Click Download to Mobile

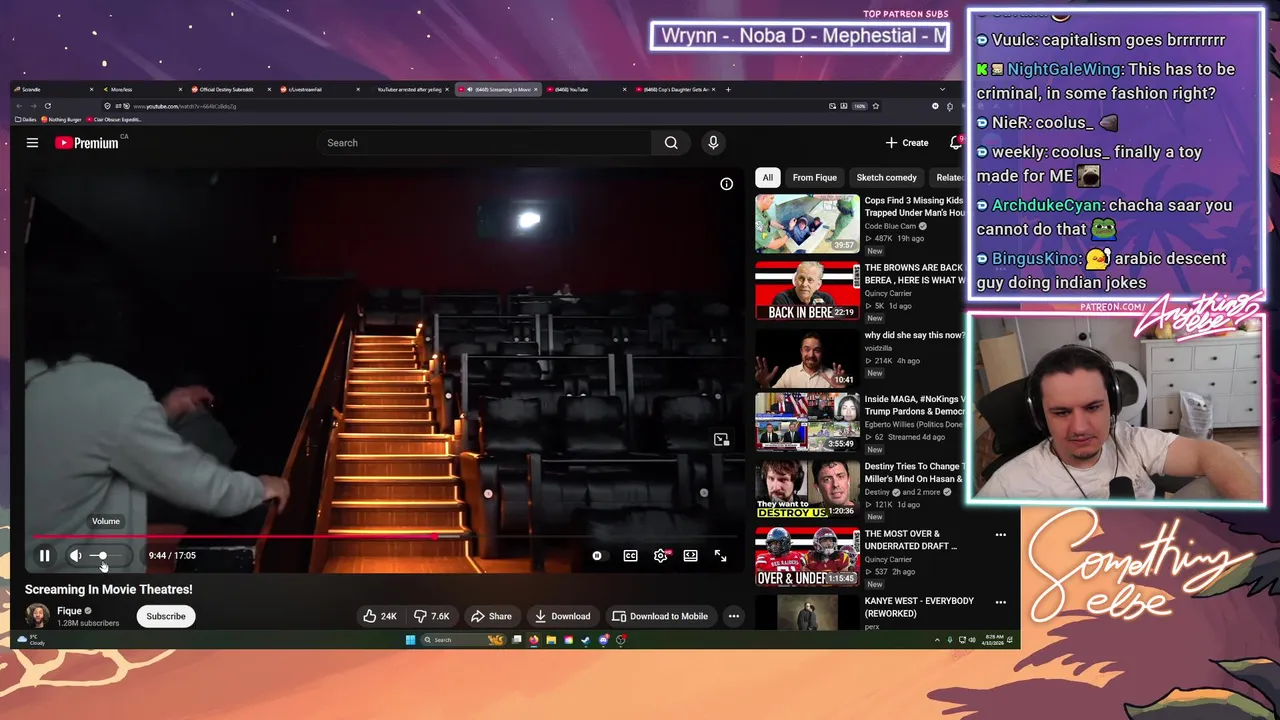point(660,616)
